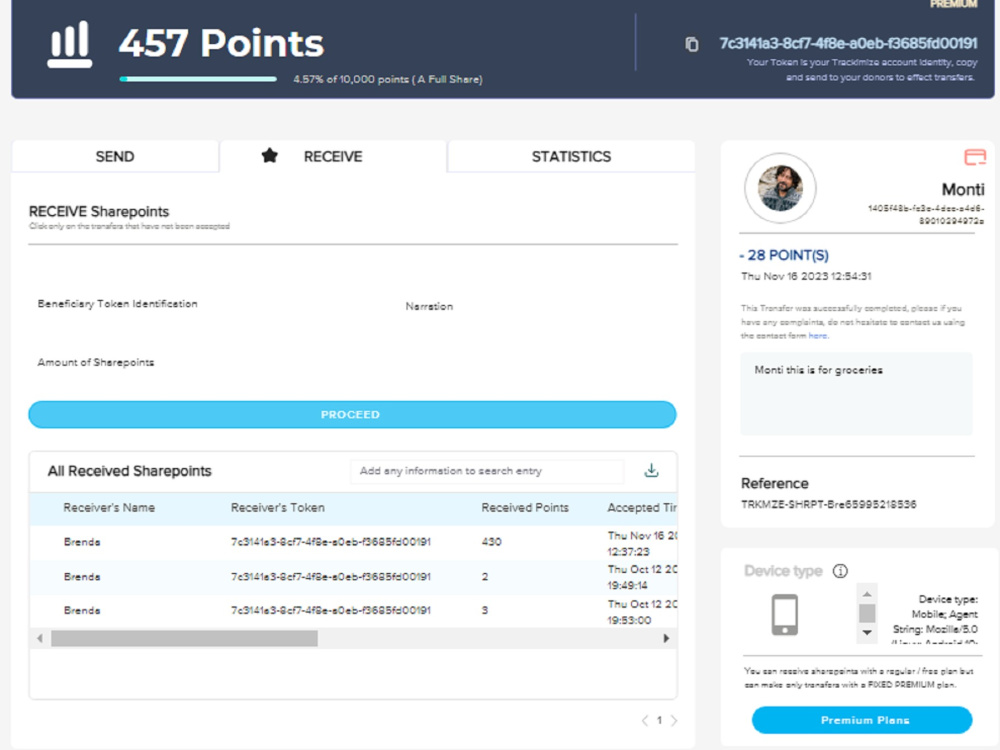Select the Brenda row with 3 points
Viewport: 1000px width, 750px height.
(x=353, y=611)
